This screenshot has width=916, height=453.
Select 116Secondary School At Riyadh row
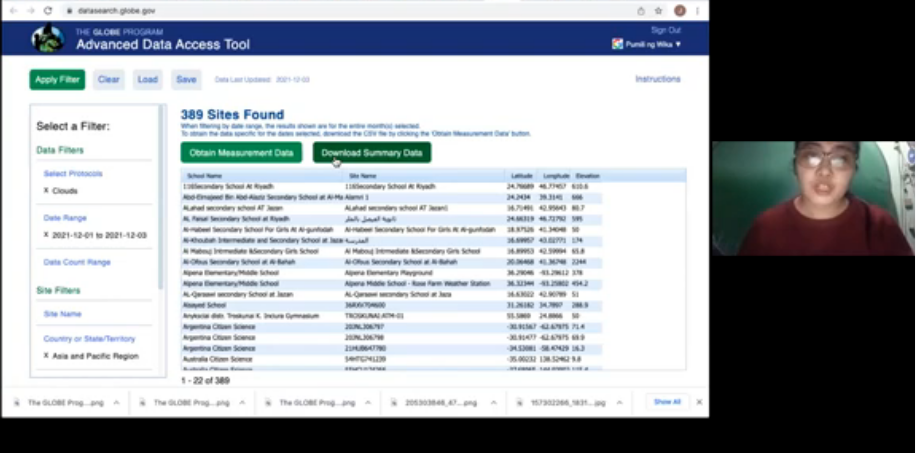point(391,186)
